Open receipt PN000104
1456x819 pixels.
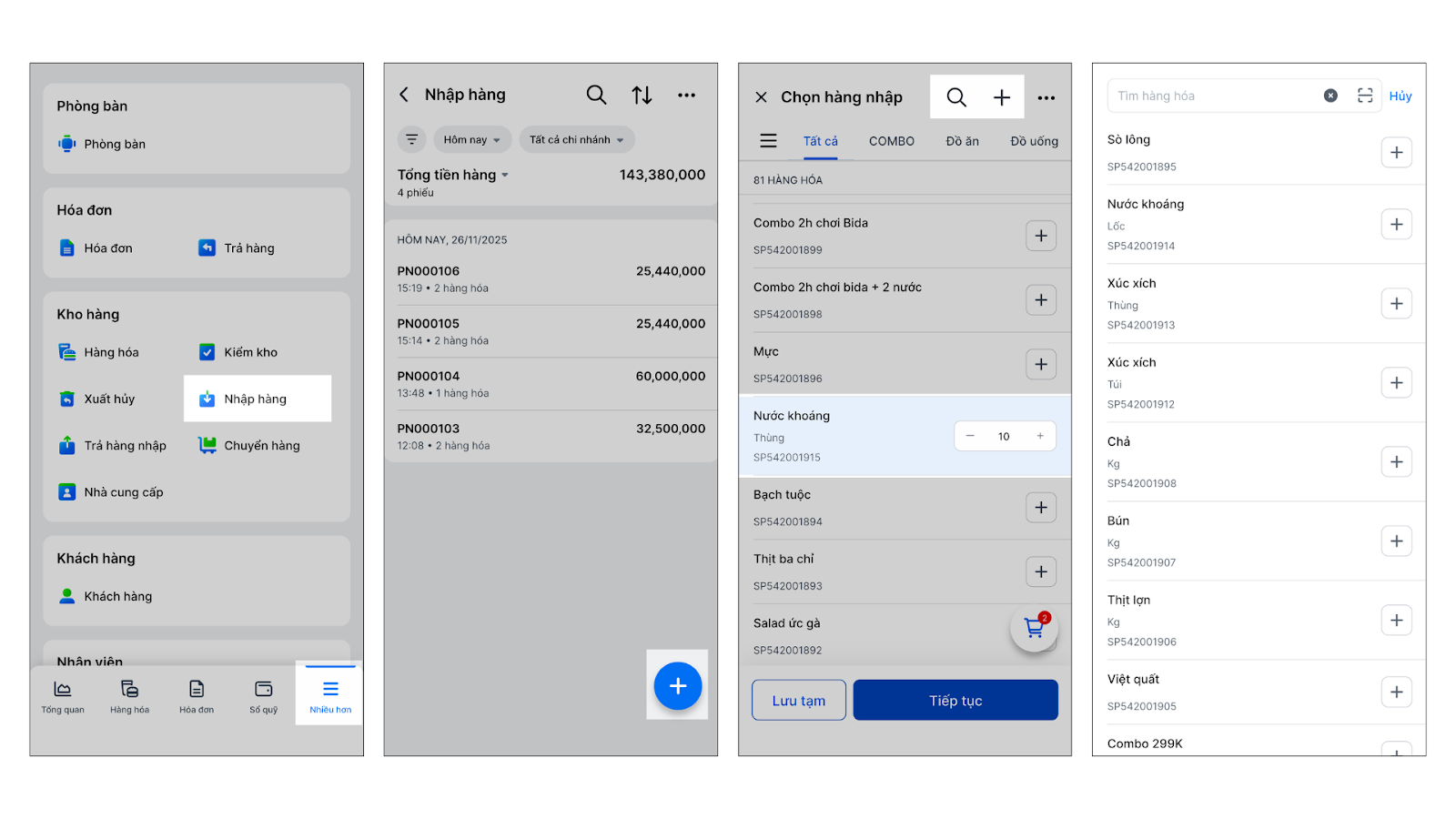551,384
